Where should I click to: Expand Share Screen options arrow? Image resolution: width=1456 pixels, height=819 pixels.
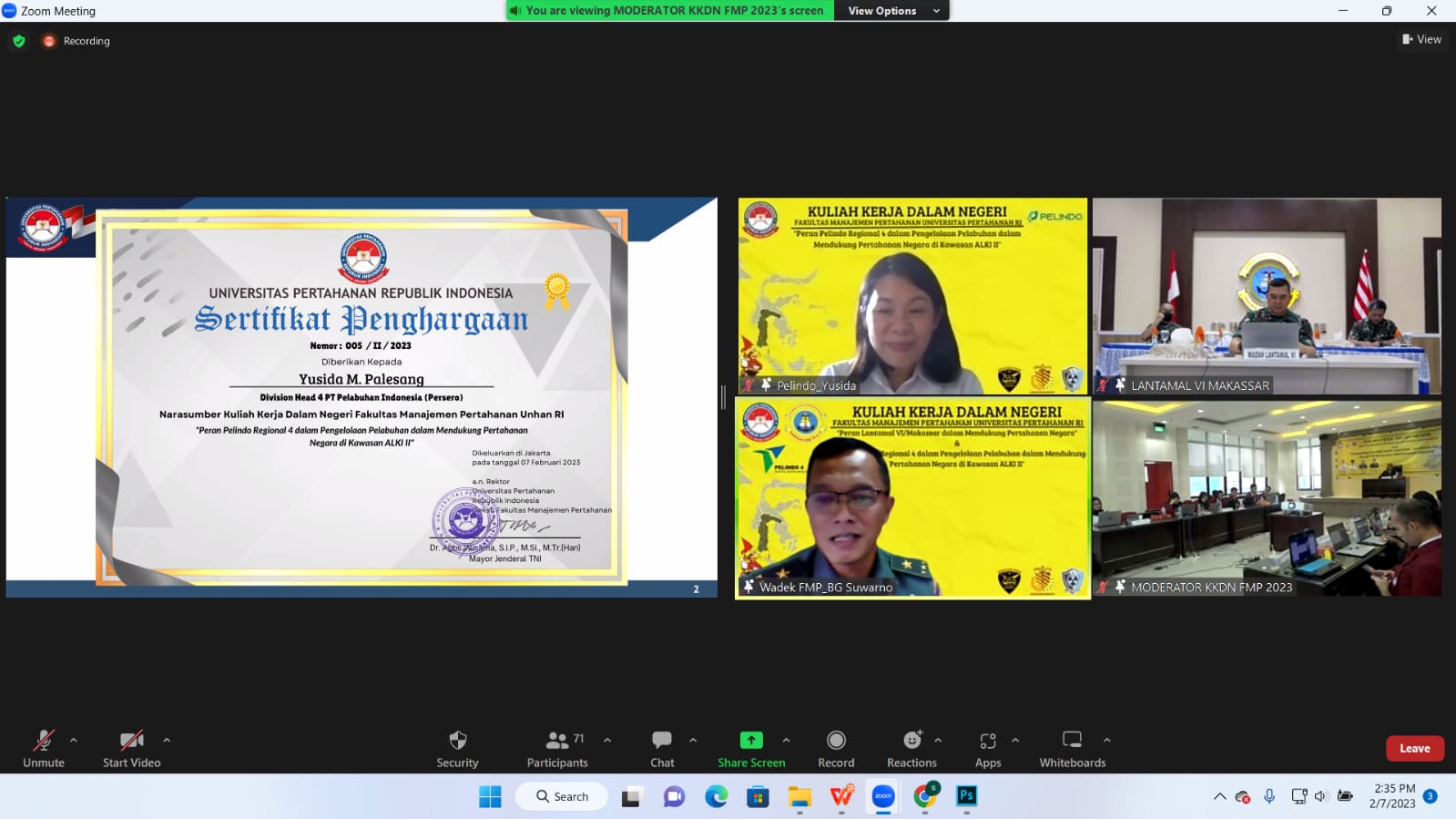(x=787, y=740)
